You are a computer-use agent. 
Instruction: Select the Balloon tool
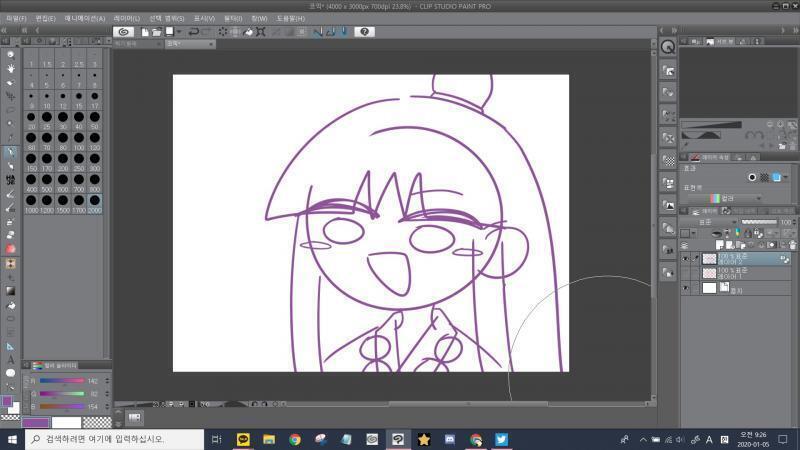pyautogui.click(x=10, y=373)
